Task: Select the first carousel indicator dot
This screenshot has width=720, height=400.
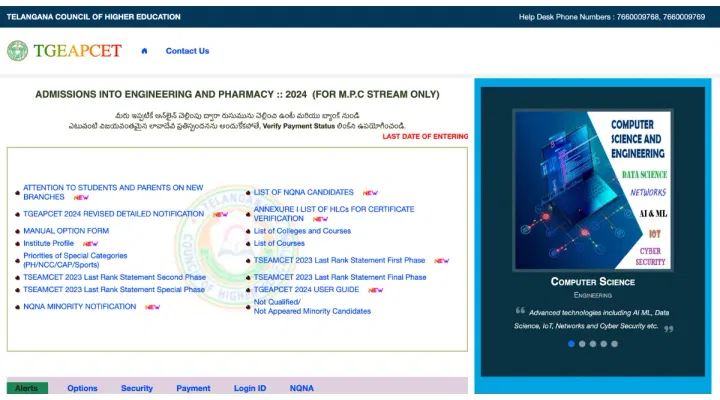Action: [x=571, y=343]
